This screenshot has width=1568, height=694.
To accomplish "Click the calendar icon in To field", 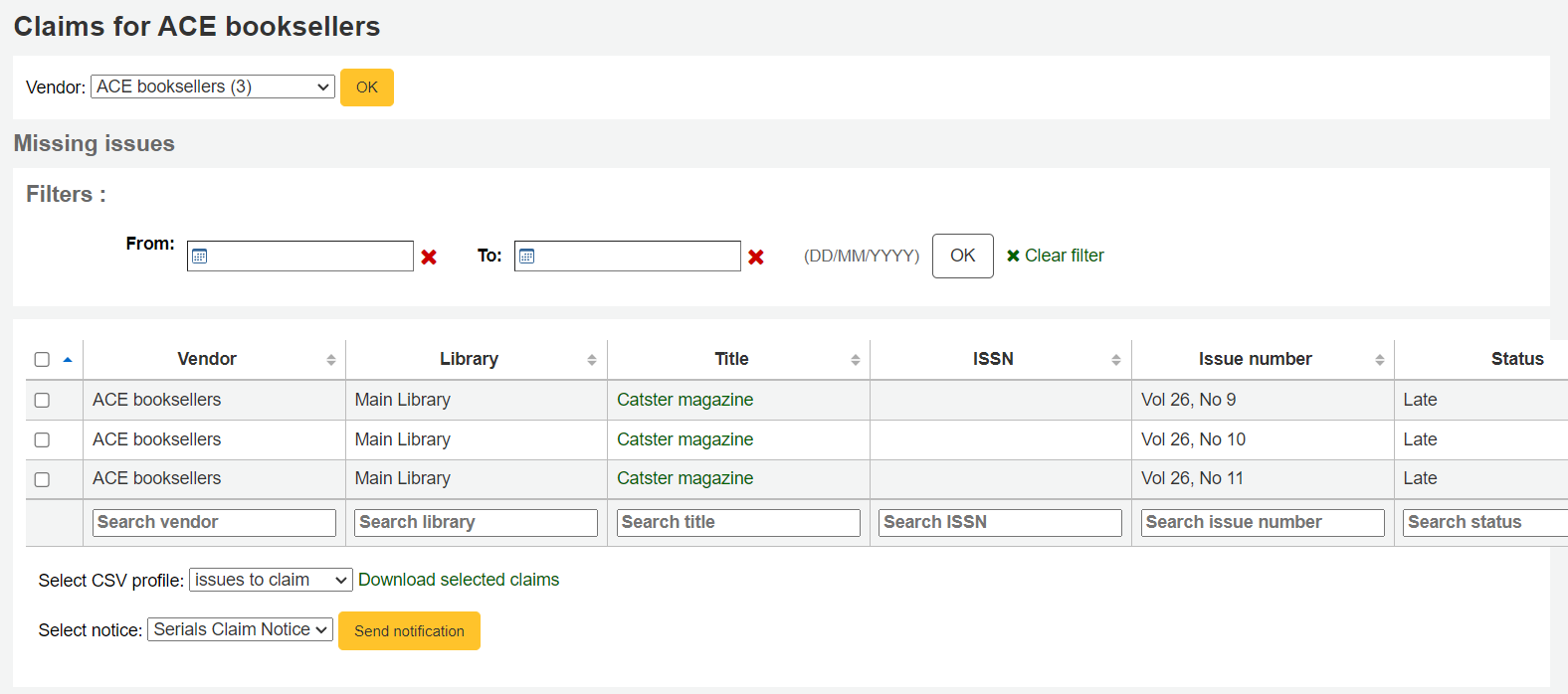I will [x=527, y=257].
